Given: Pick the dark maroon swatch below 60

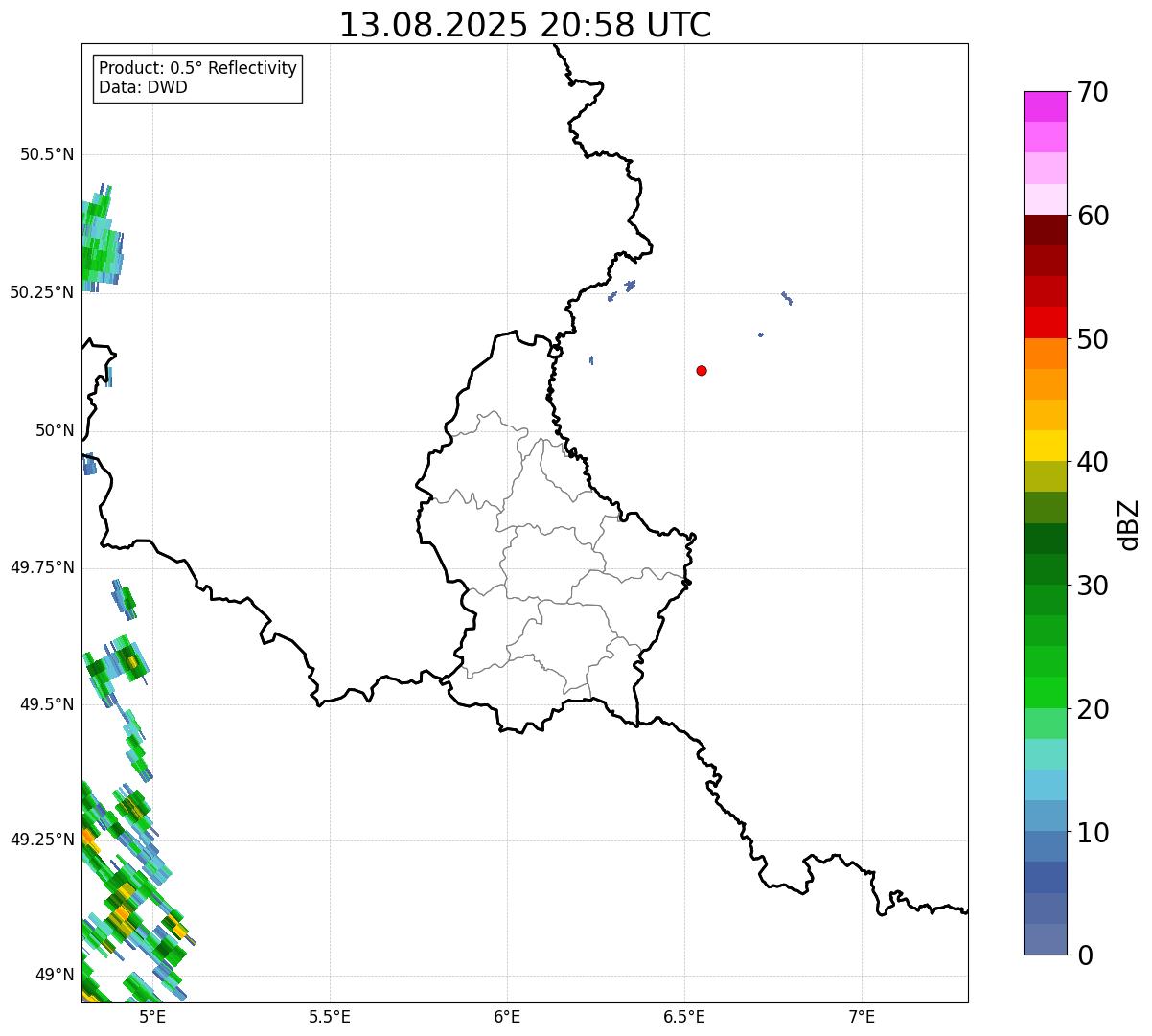Looking at the screenshot, I should (1045, 230).
